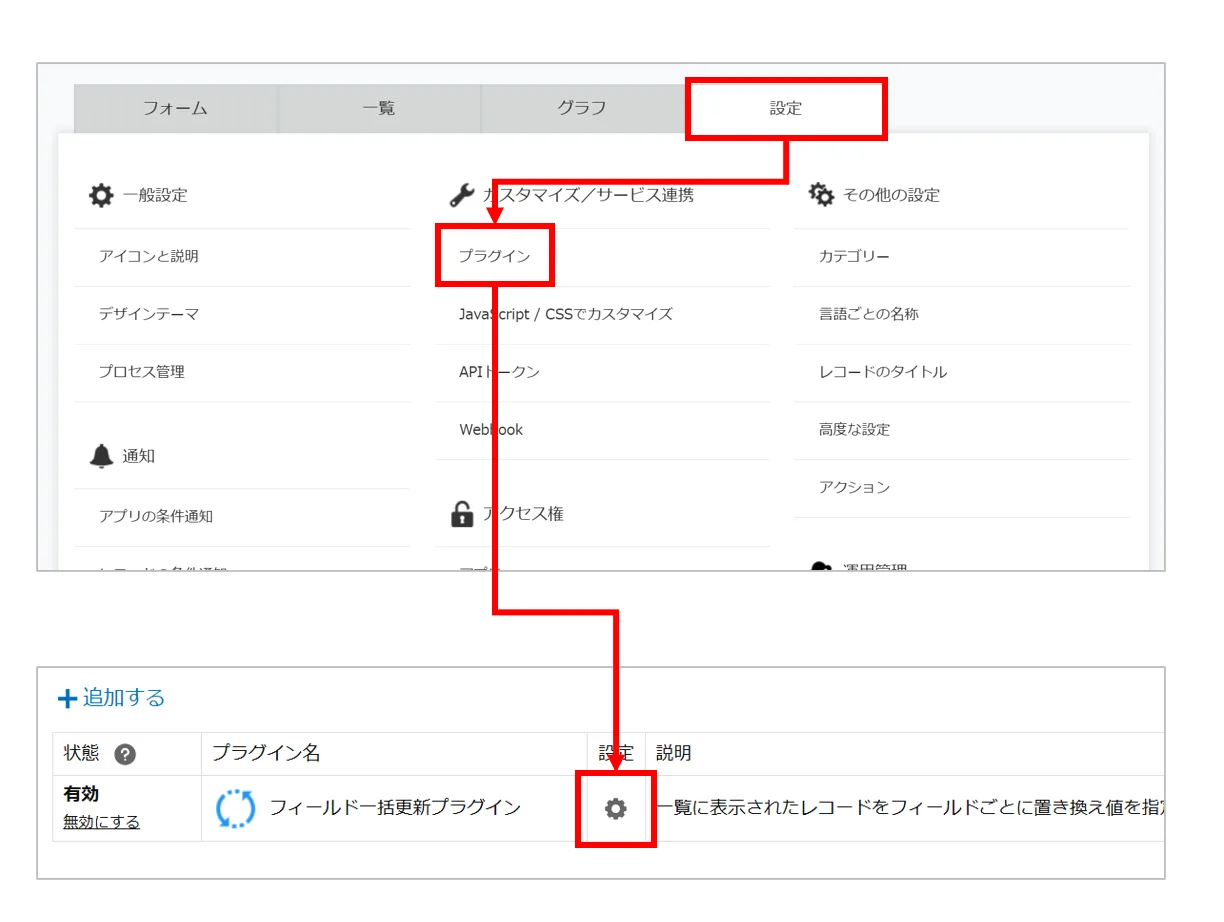Click the フィールド一括更新プラグイン name
The width and height of the screenshot is (1224, 922).
click(x=395, y=807)
